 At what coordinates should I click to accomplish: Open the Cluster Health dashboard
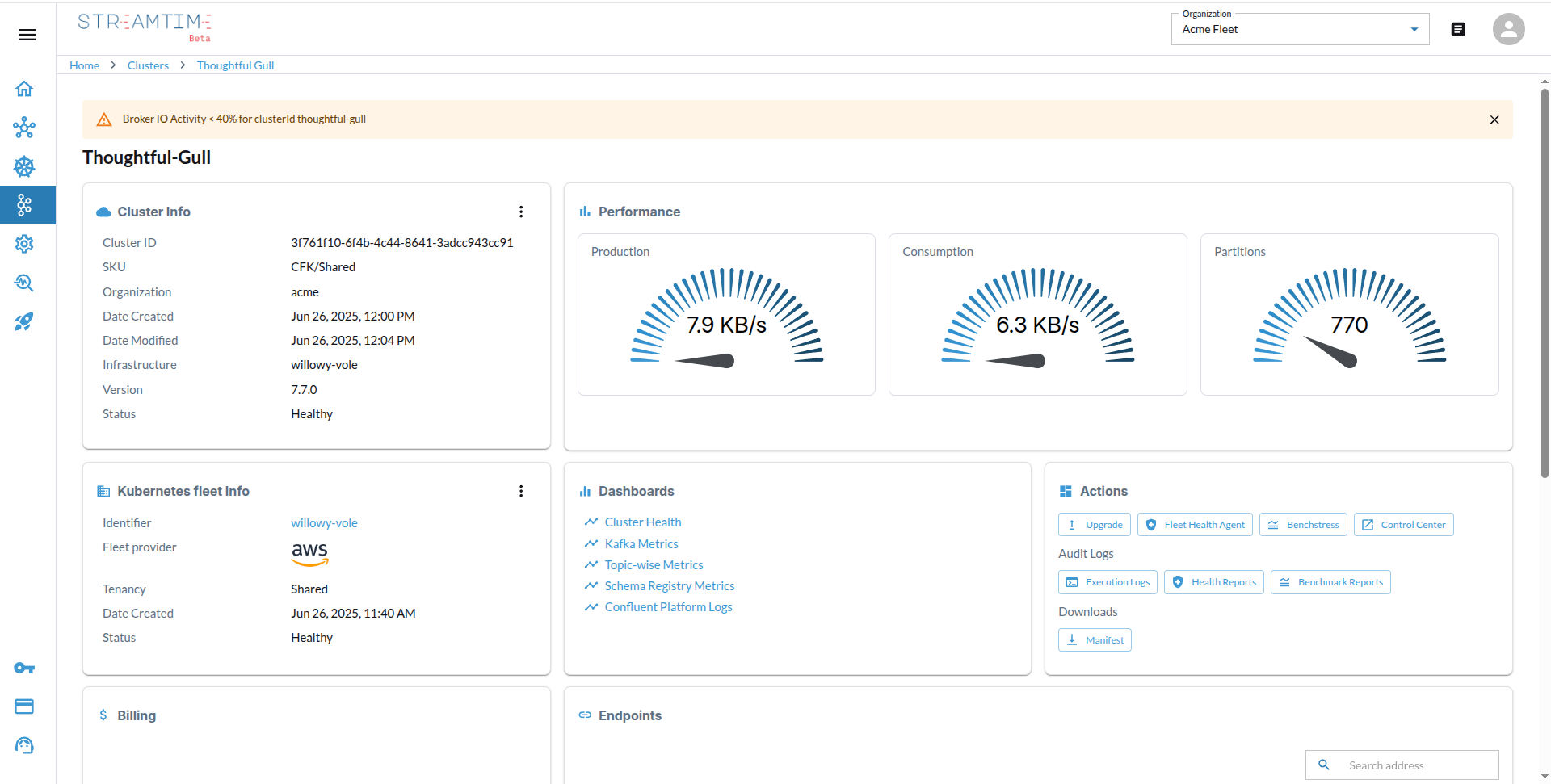pos(643,522)
